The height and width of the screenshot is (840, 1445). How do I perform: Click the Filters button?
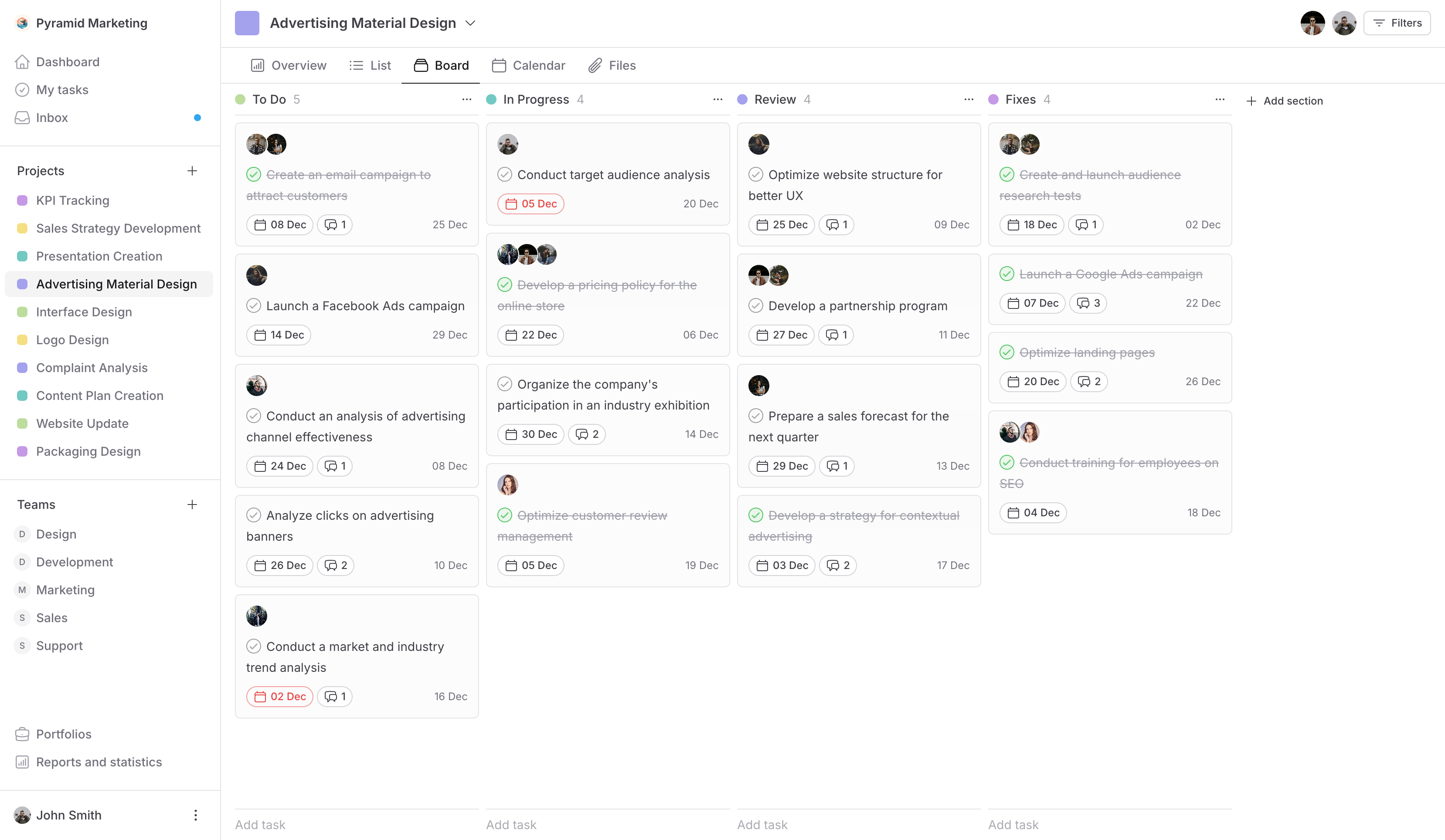(x=1397, y=23)
